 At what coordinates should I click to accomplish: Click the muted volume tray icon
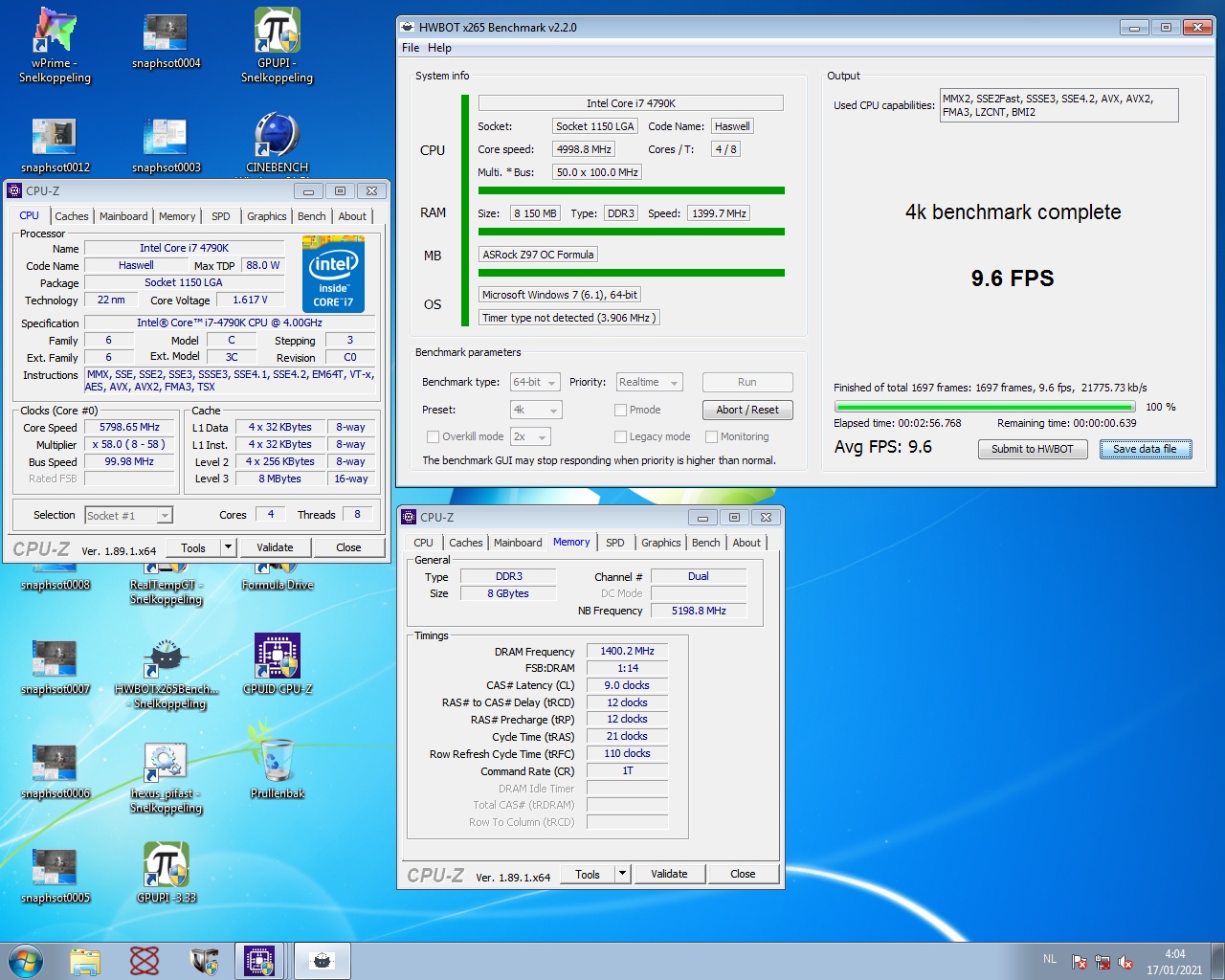[x=1125, y=962]
